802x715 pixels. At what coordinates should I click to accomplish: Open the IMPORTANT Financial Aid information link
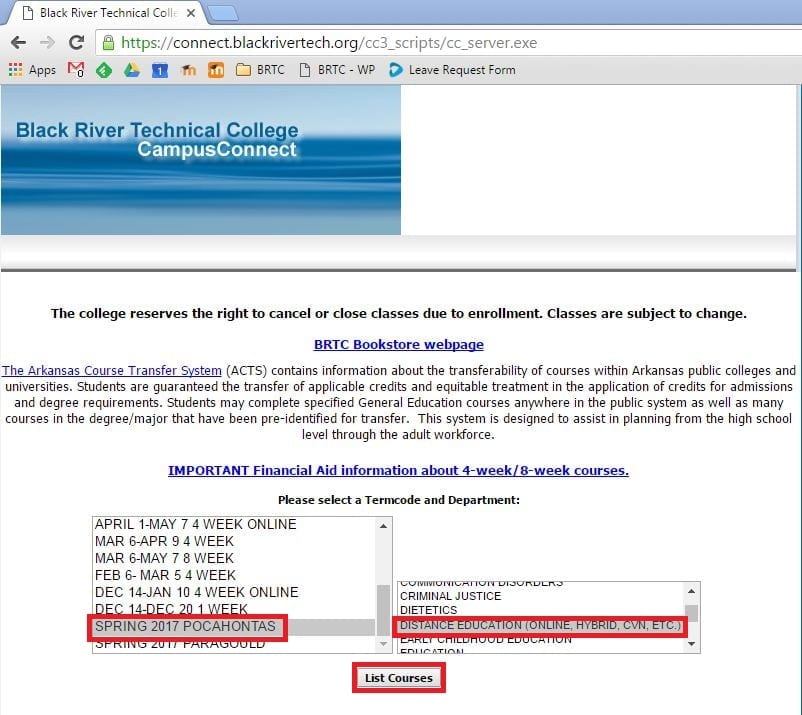click(398, 470)
